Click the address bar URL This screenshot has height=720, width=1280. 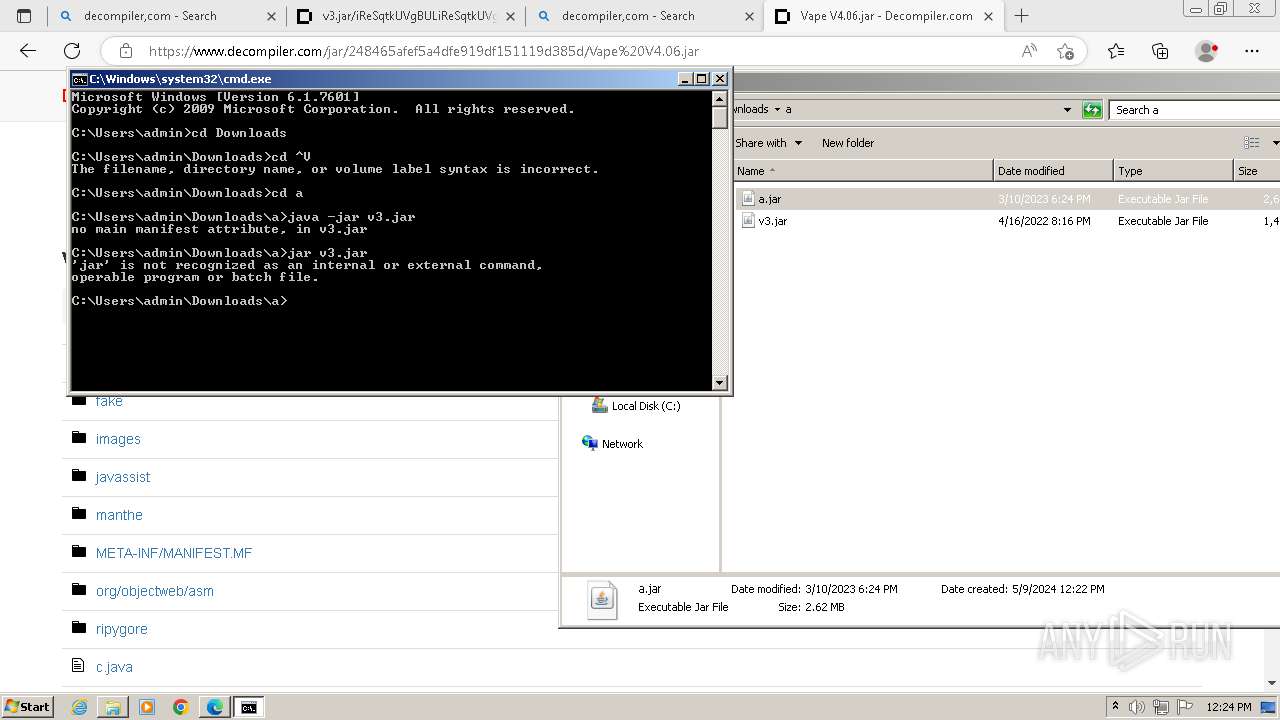click(x=424, y=51)
